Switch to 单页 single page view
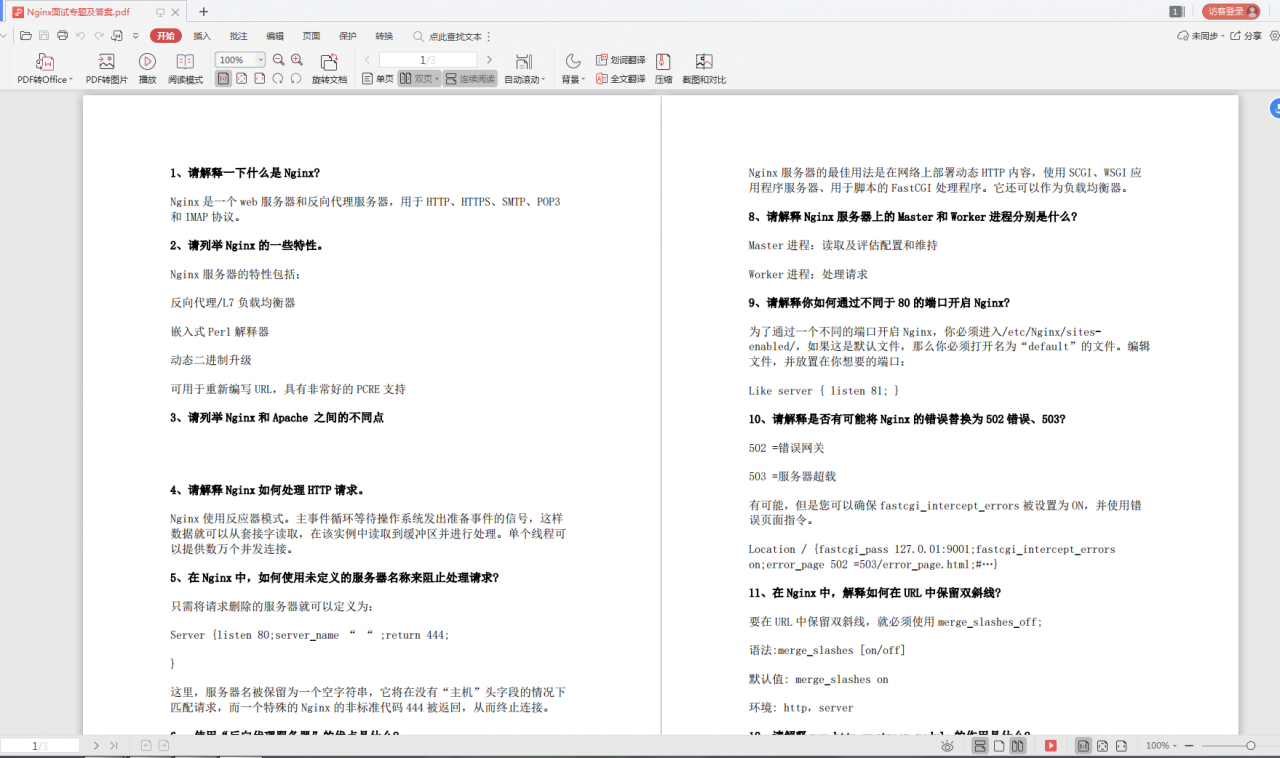Screen dimensions: 1280x758 [x=377, y=78]
